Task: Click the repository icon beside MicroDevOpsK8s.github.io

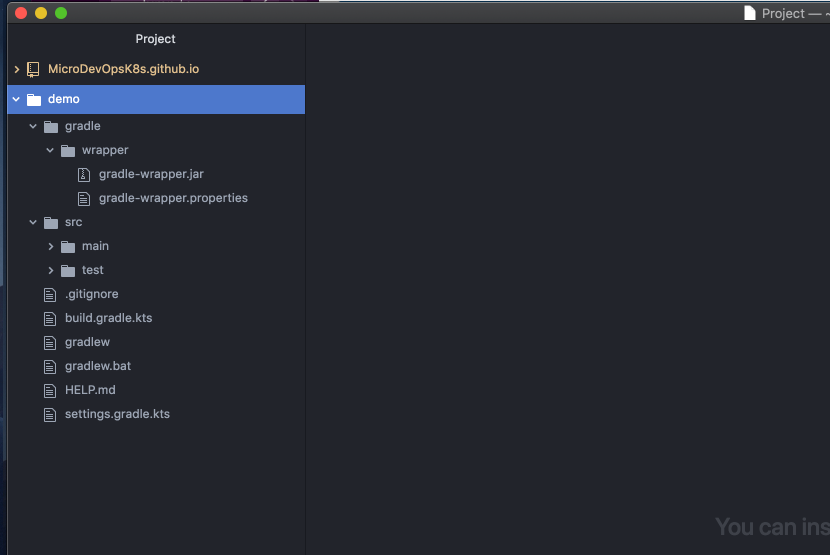Action: (x=33, y=69)
